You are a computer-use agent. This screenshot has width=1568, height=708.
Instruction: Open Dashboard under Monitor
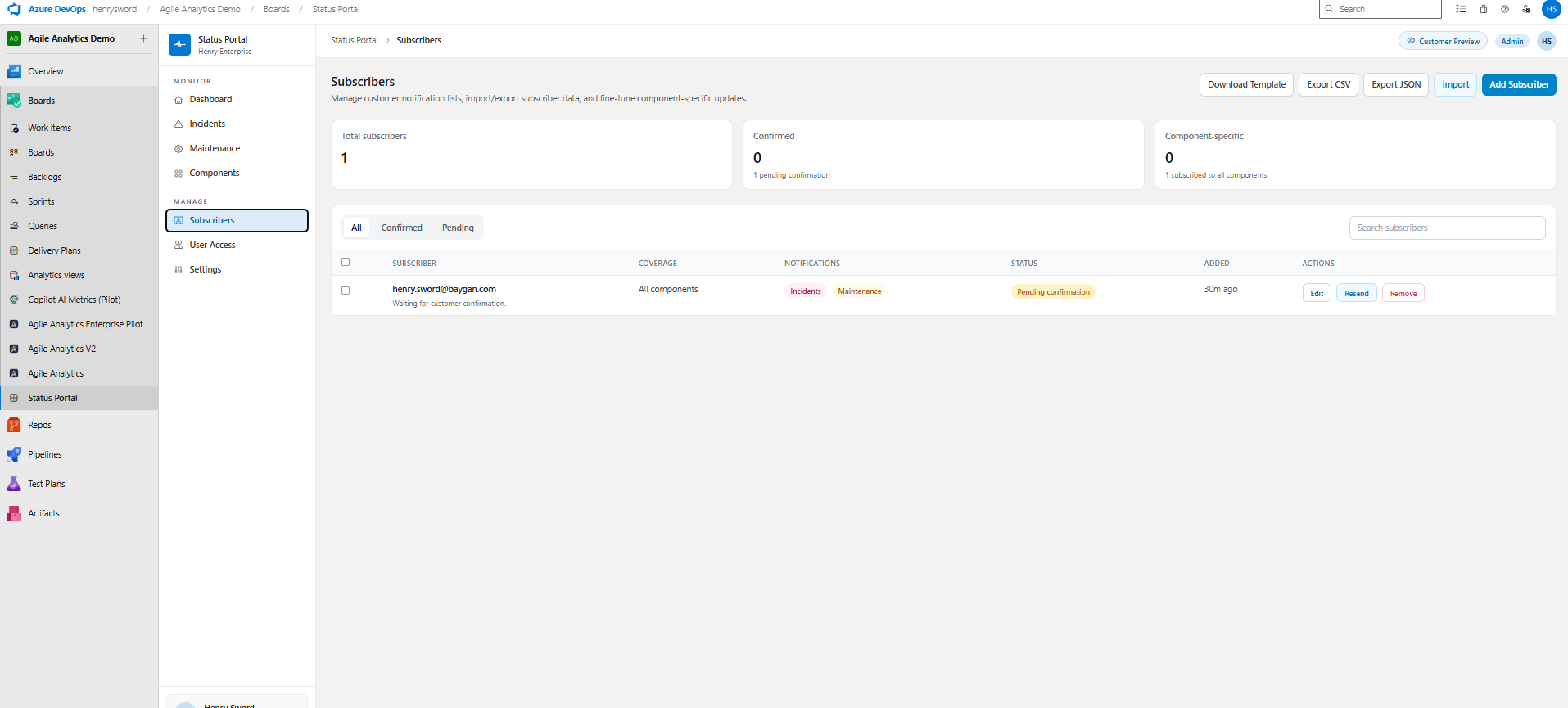click(237, 99)
